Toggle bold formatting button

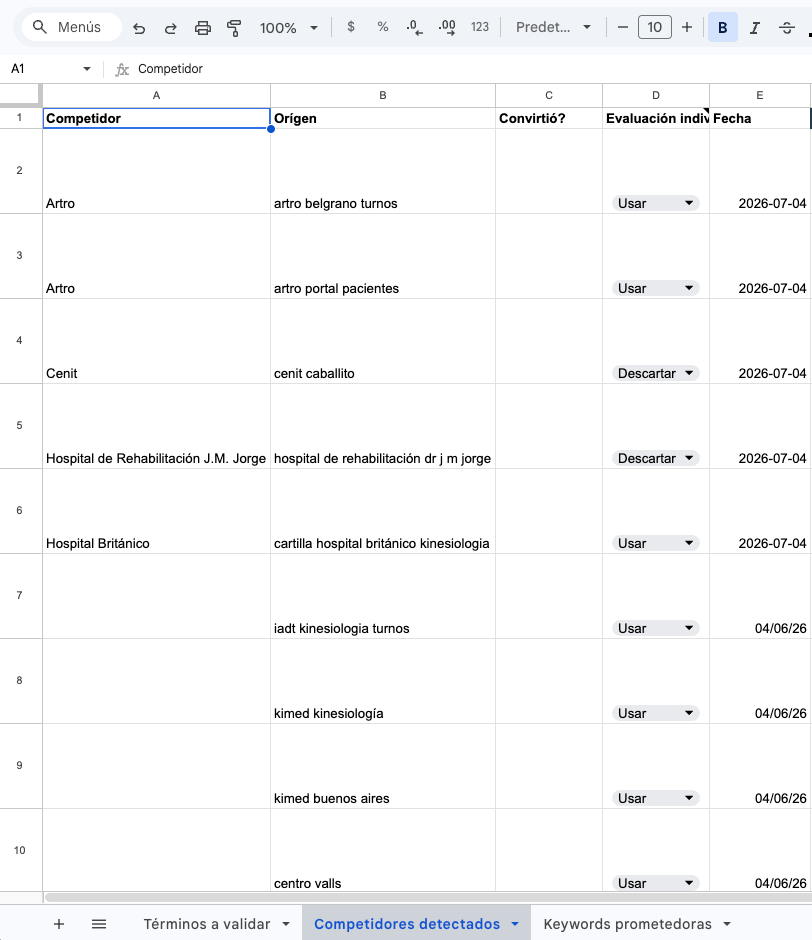point(723,28)
